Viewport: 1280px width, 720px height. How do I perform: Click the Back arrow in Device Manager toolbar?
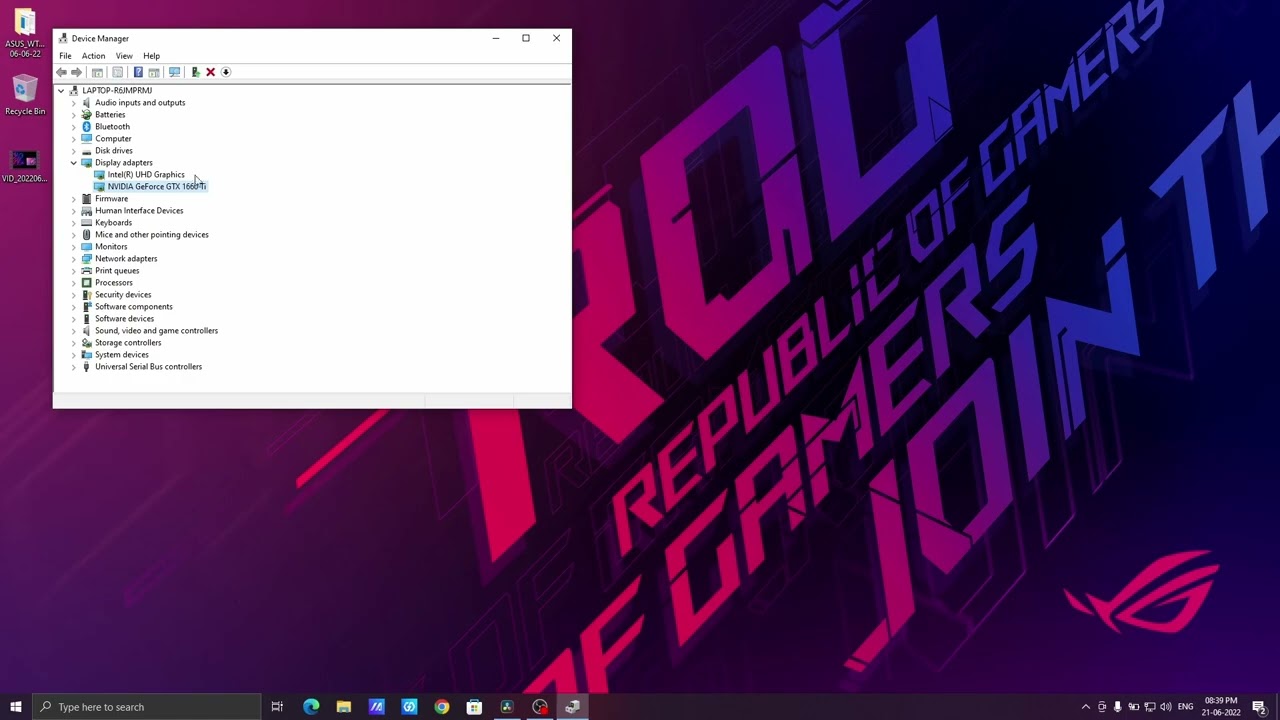[62, 72]
